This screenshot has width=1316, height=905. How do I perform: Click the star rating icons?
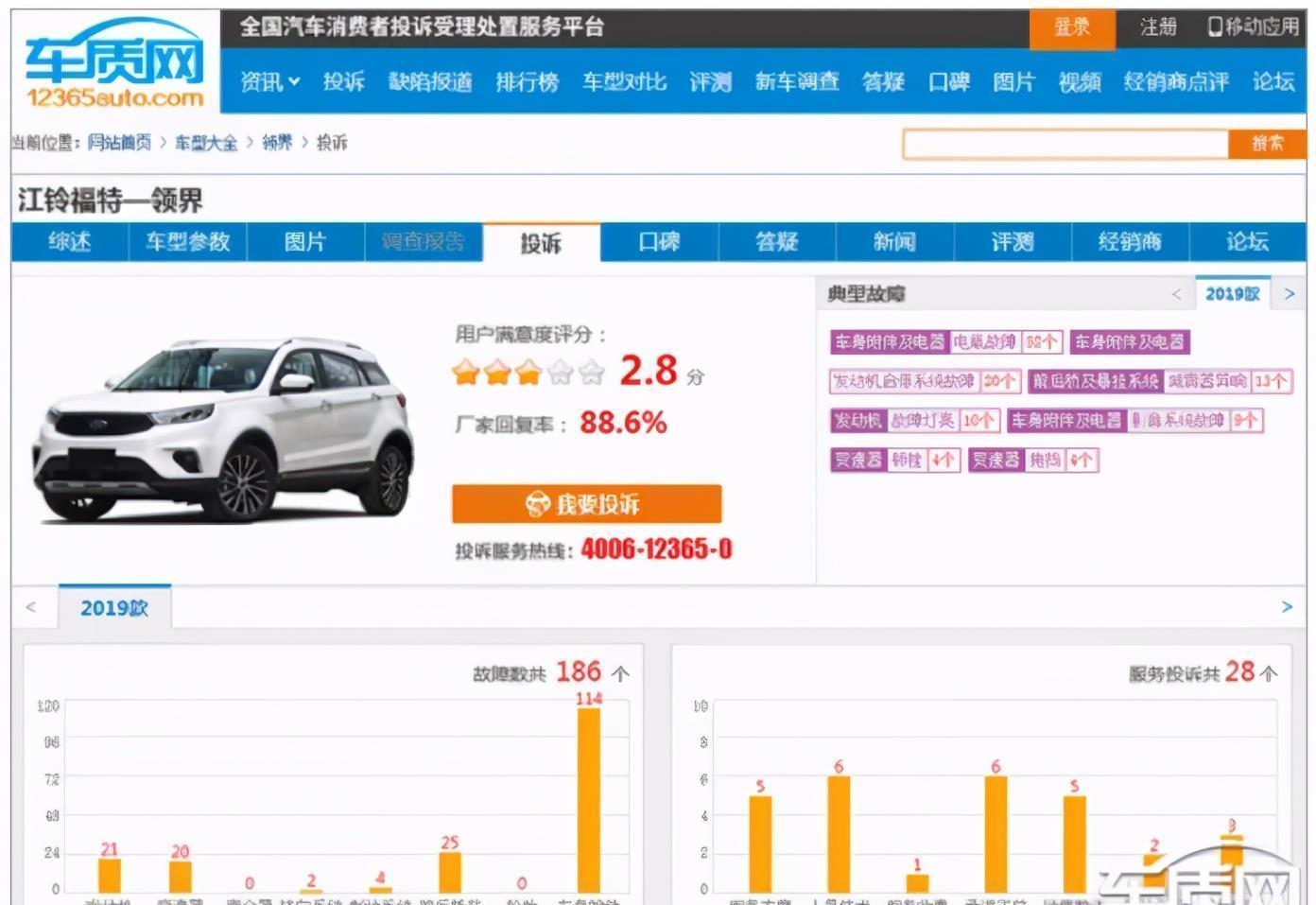pos(528,373)
